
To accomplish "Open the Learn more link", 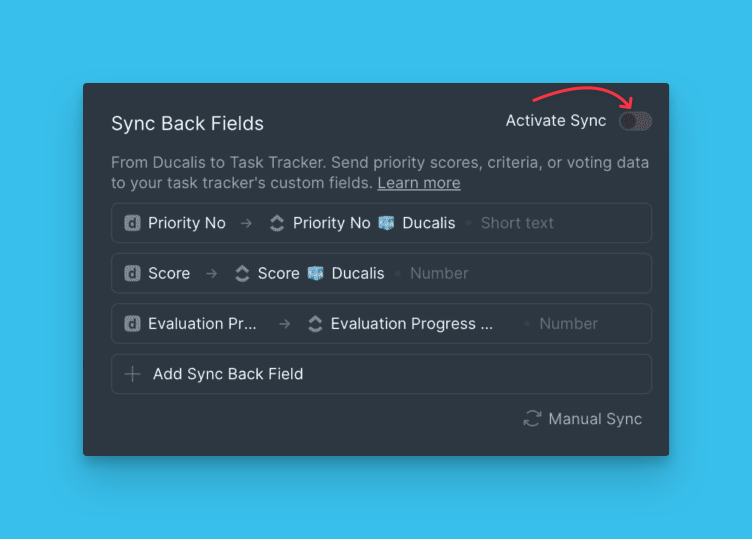I will click(x=419, y=183).
